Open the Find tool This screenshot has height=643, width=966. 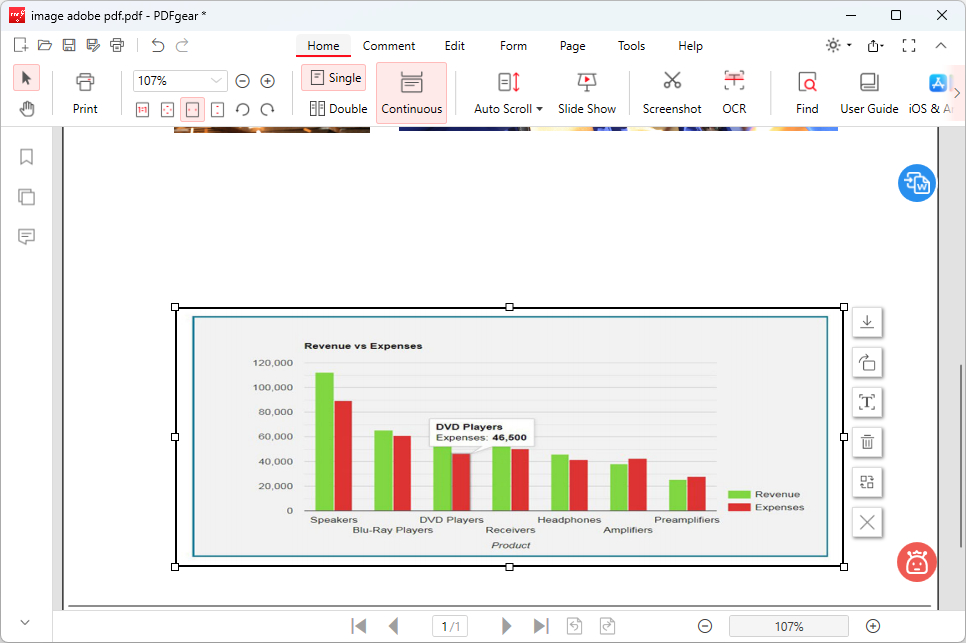click(x=807, y=94)
